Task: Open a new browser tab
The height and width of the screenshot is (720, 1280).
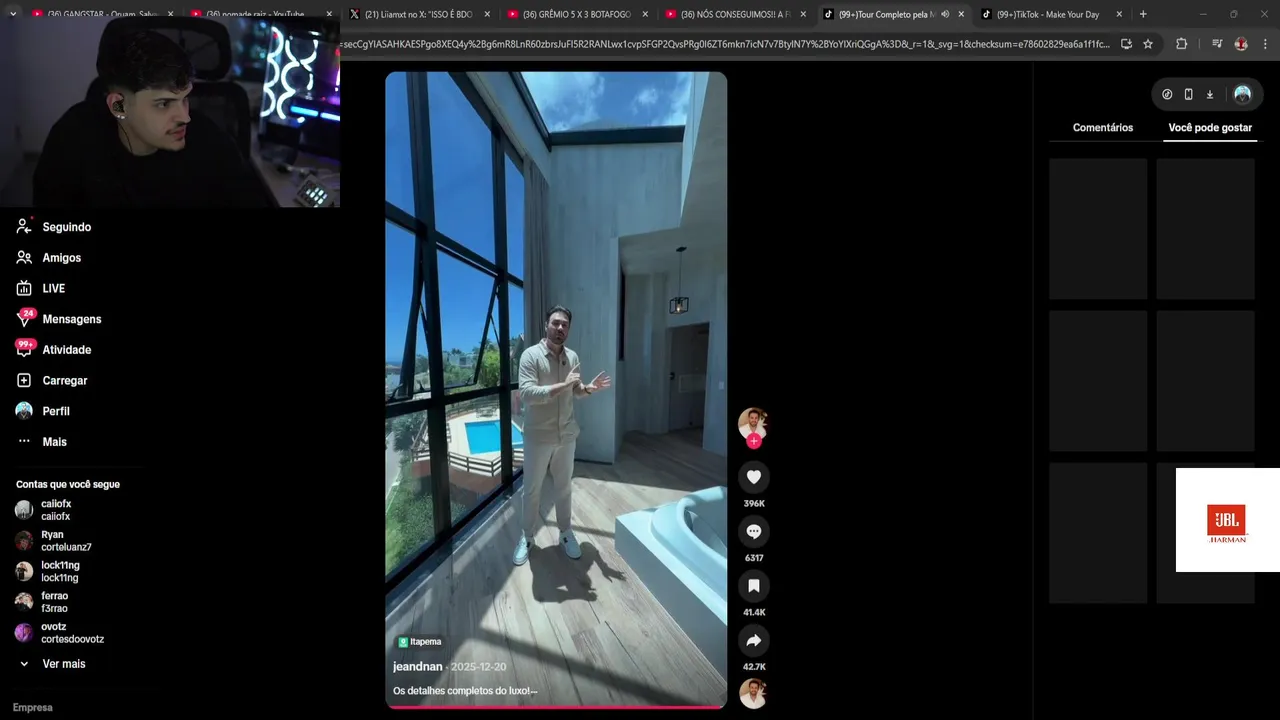Action: (x=1143, y=14)
